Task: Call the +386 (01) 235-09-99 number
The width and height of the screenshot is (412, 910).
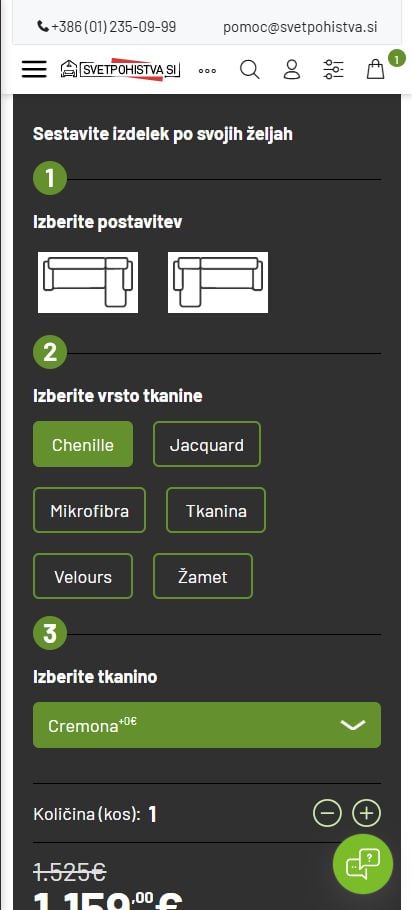Action: pos(107,27)
